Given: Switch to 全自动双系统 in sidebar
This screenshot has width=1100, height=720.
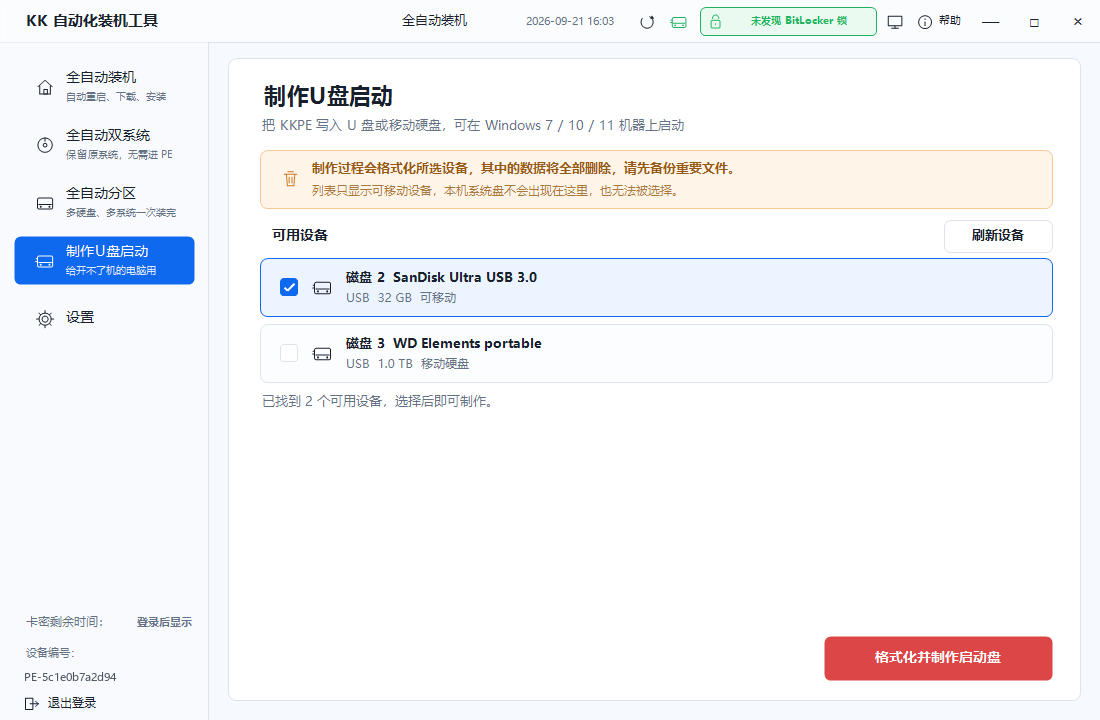Looking at the screenshot, I should pos(105,145).
